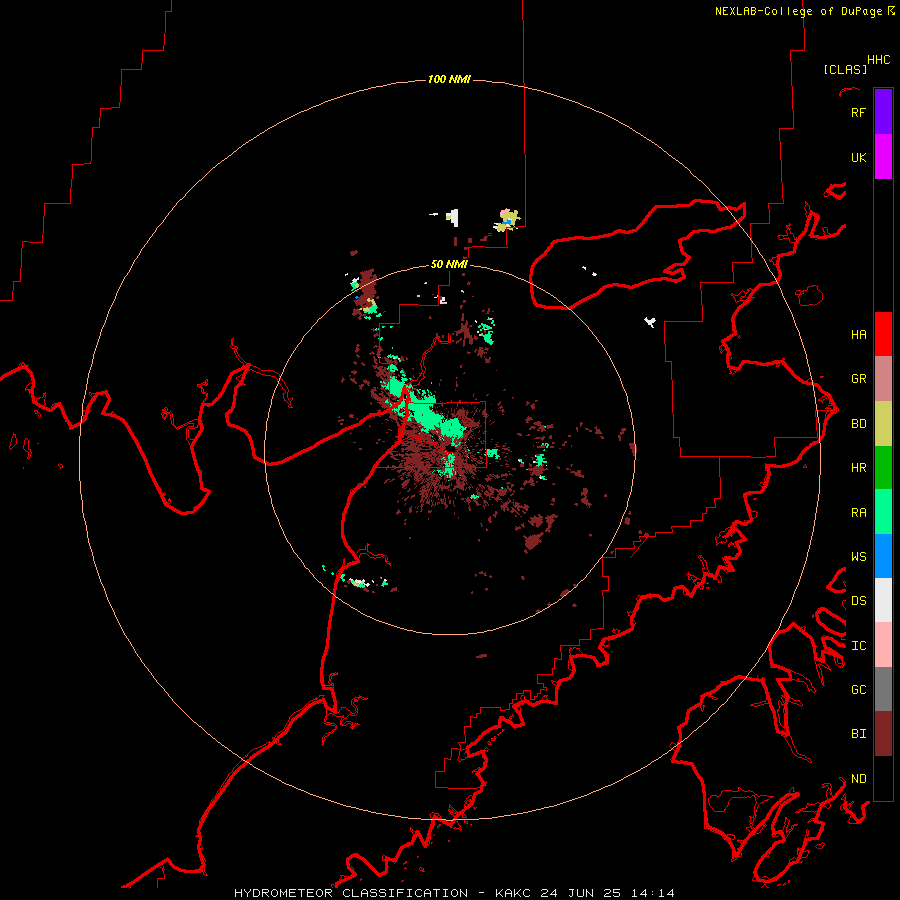Click the "BD" legend label
The height and width of the screenshot is (900, 900).
coord(858,424)
